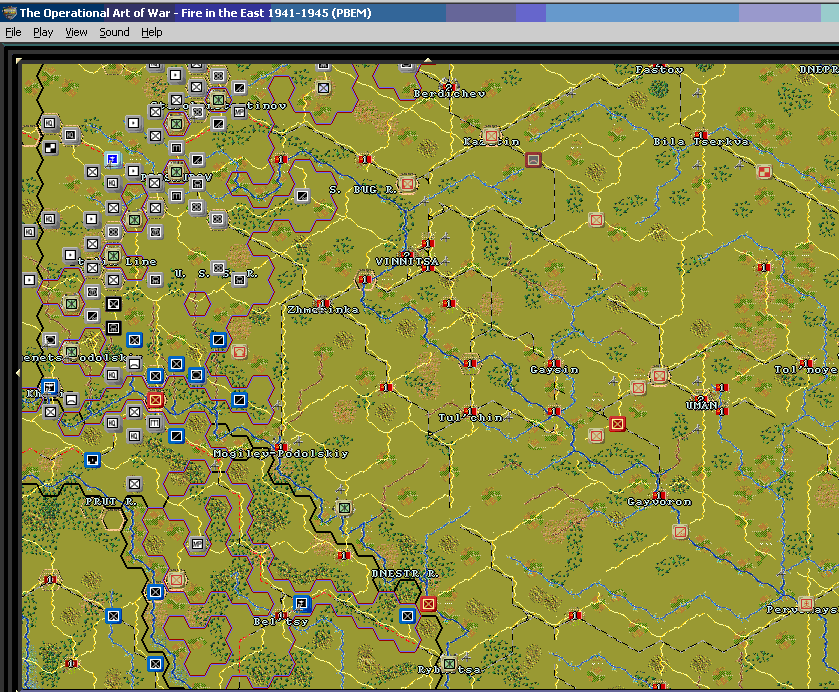Select the tan unit at Pervomaysk

point(806,604)
